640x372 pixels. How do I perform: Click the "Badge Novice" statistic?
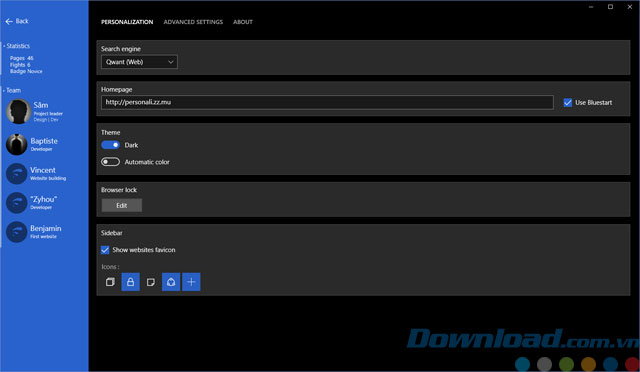(x=26, y=71)
